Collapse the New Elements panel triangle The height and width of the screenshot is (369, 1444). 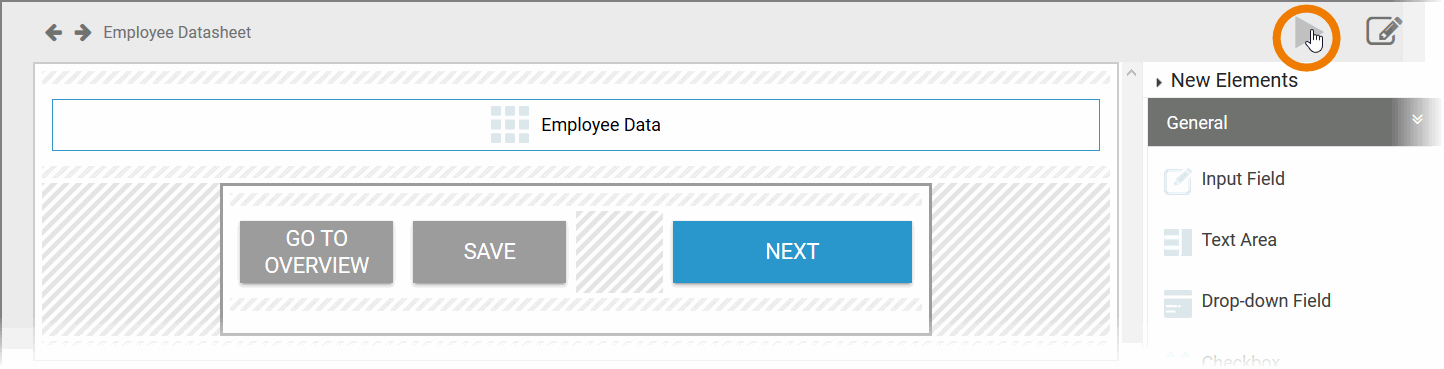1159,82
